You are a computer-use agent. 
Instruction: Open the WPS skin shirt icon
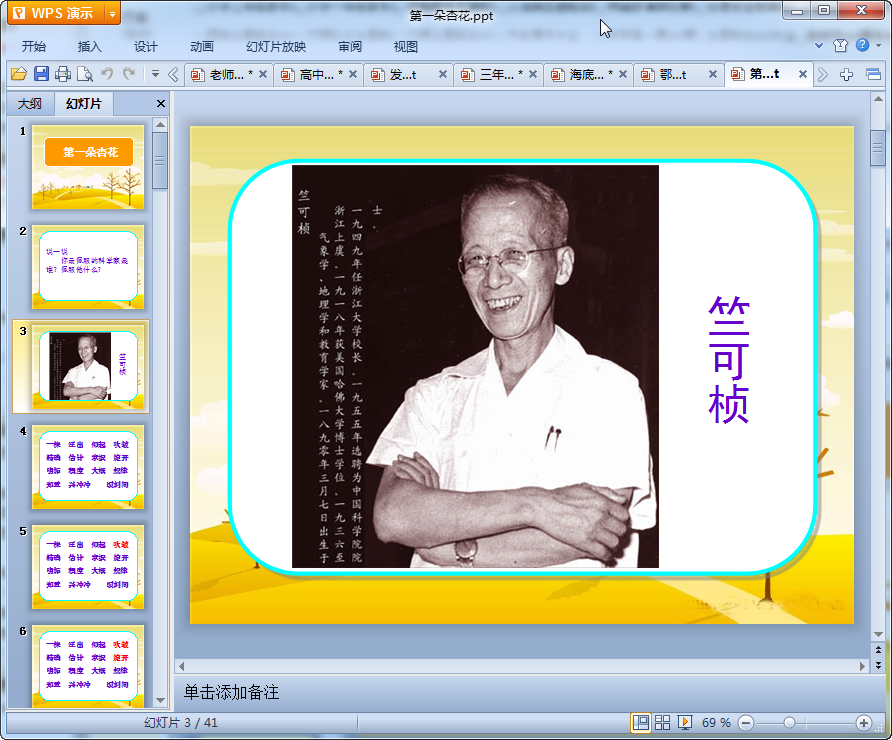[840, 46]
